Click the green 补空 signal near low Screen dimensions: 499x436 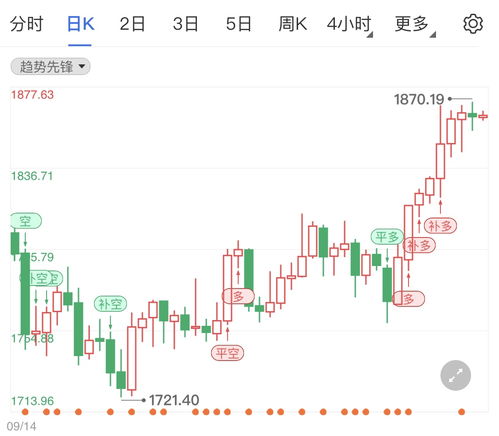(x=110, y=304)
